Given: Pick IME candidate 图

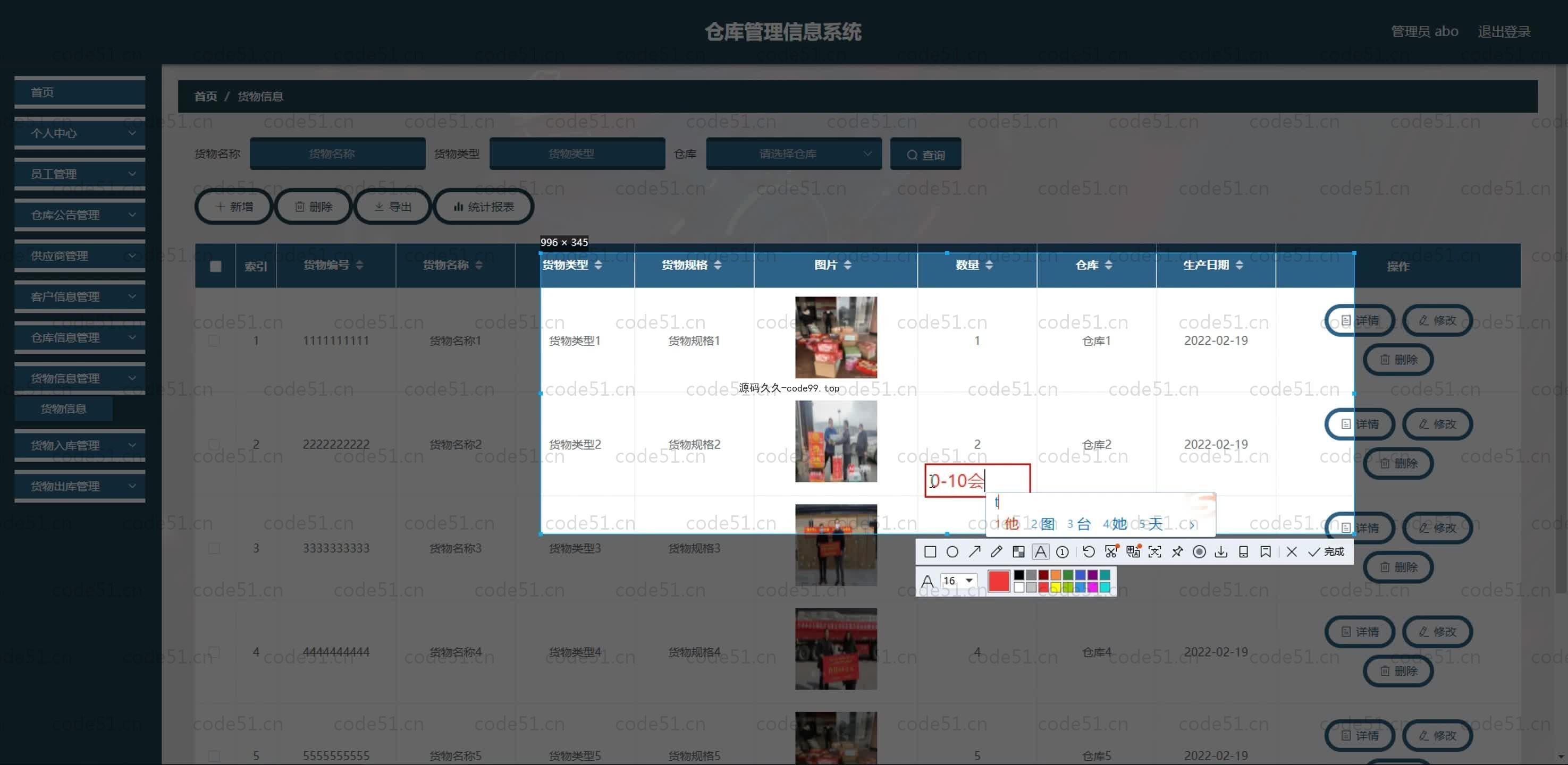Looking at the screenshot, I should click(x=1043, y=524).
